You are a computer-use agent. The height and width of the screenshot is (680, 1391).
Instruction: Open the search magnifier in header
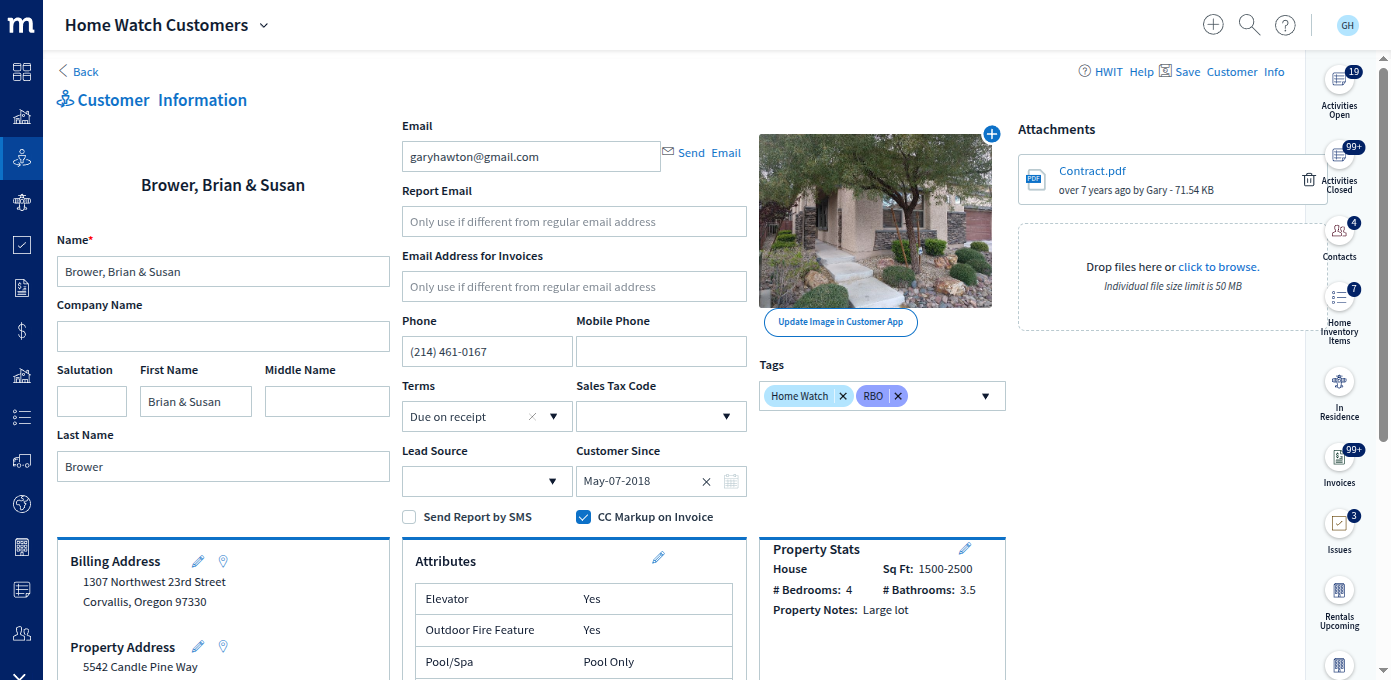(1249, 25)
